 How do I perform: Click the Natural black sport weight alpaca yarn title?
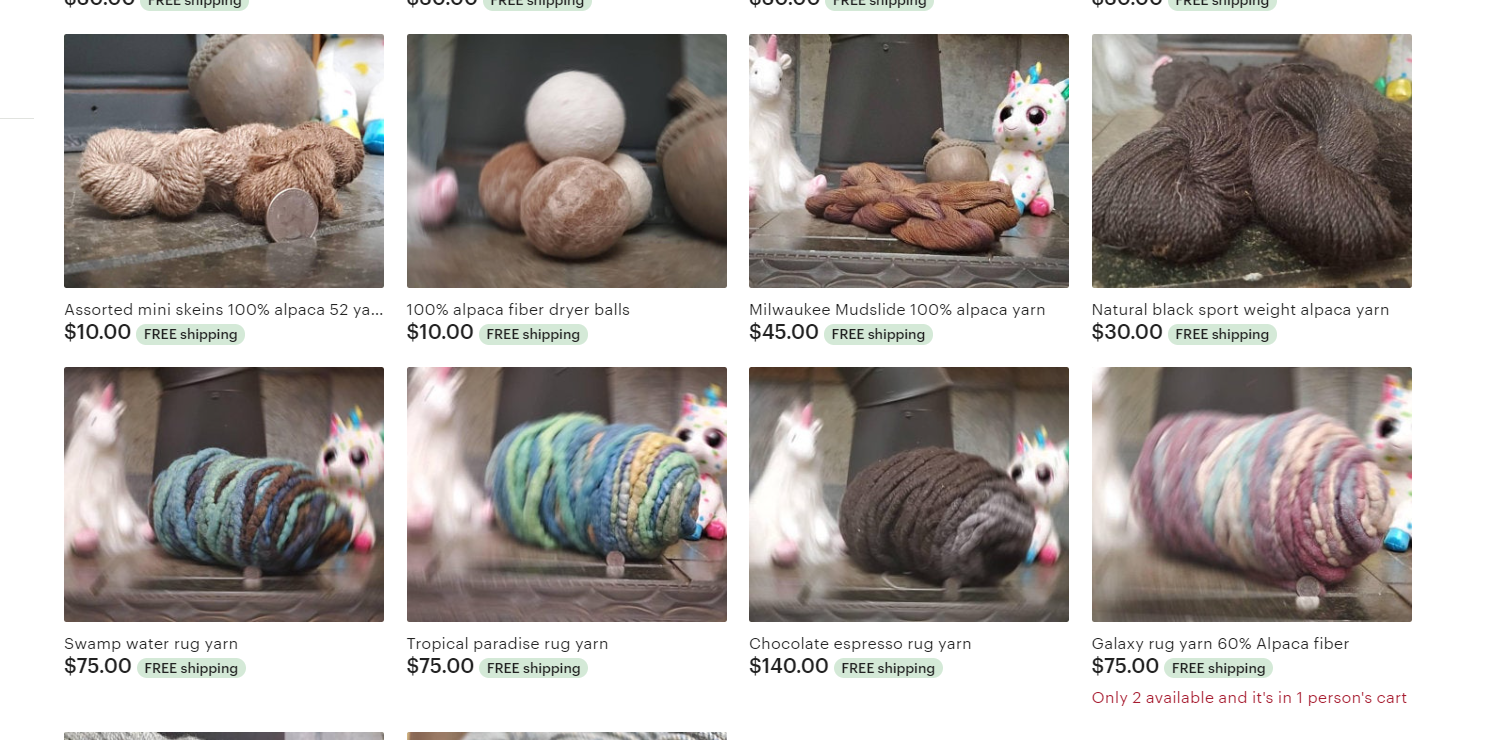pyautogui.click(x=1240, y=310)
